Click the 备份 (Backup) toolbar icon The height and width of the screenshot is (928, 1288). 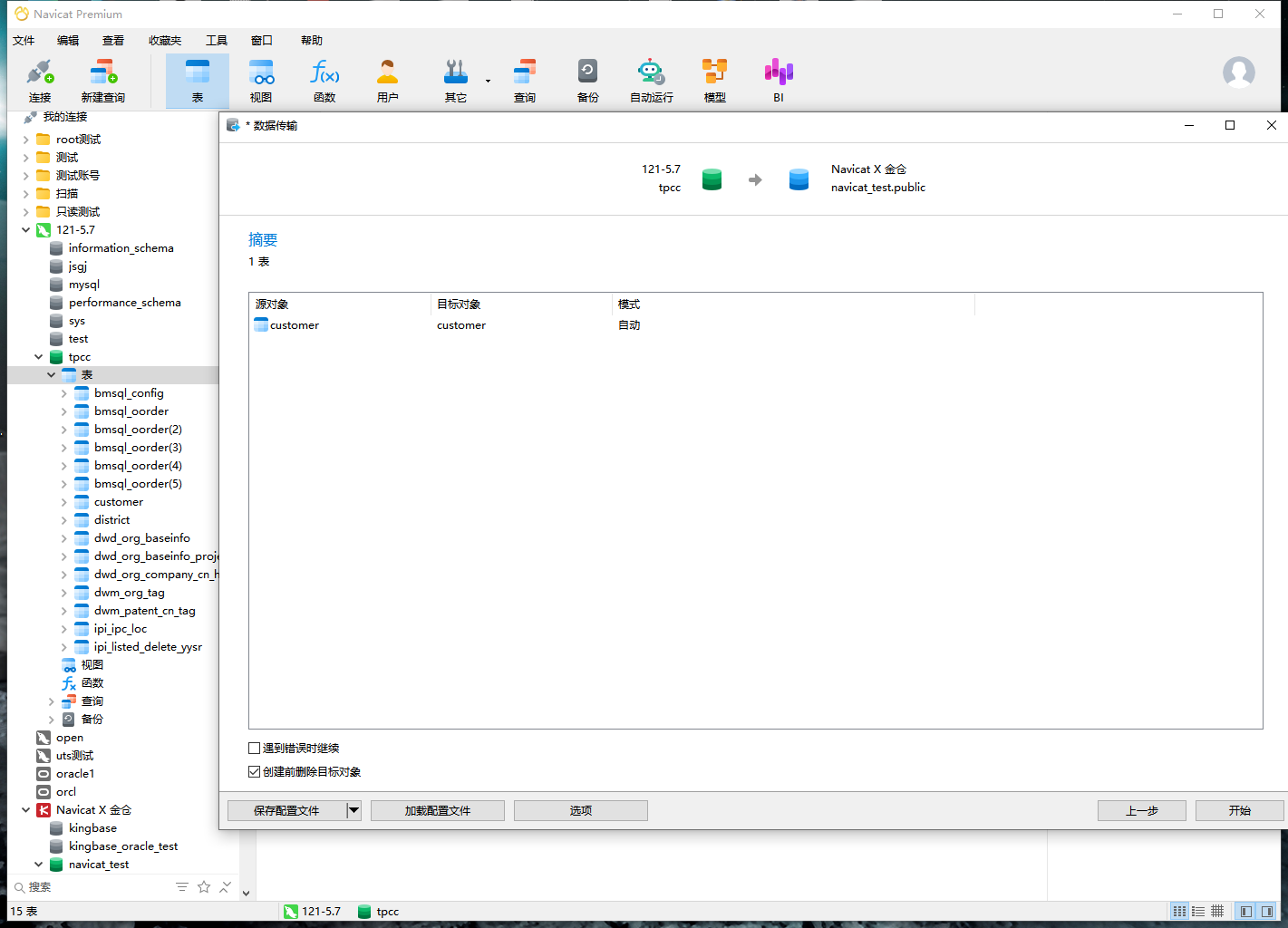[588, 81]
